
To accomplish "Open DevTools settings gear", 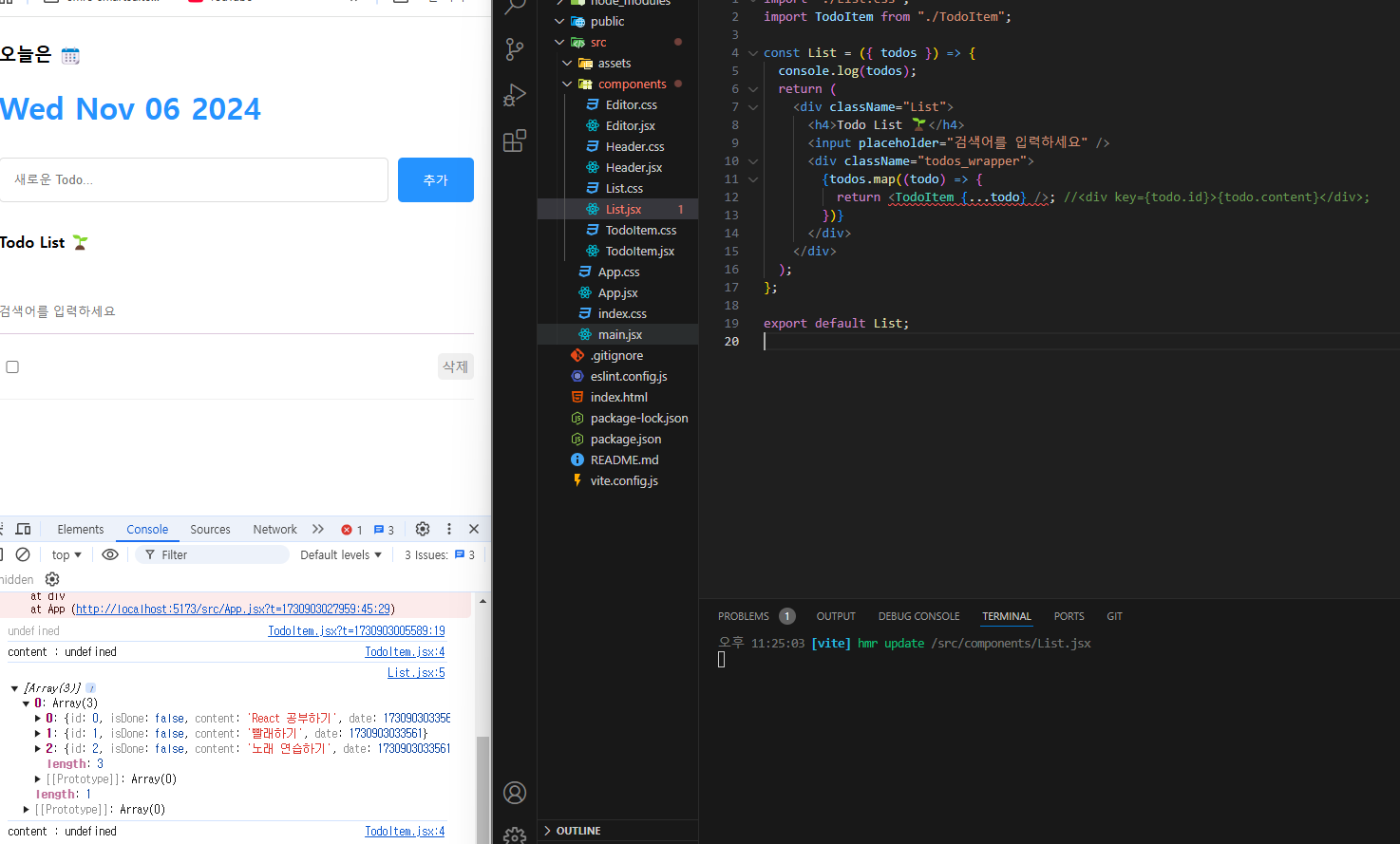I will 423,529.
